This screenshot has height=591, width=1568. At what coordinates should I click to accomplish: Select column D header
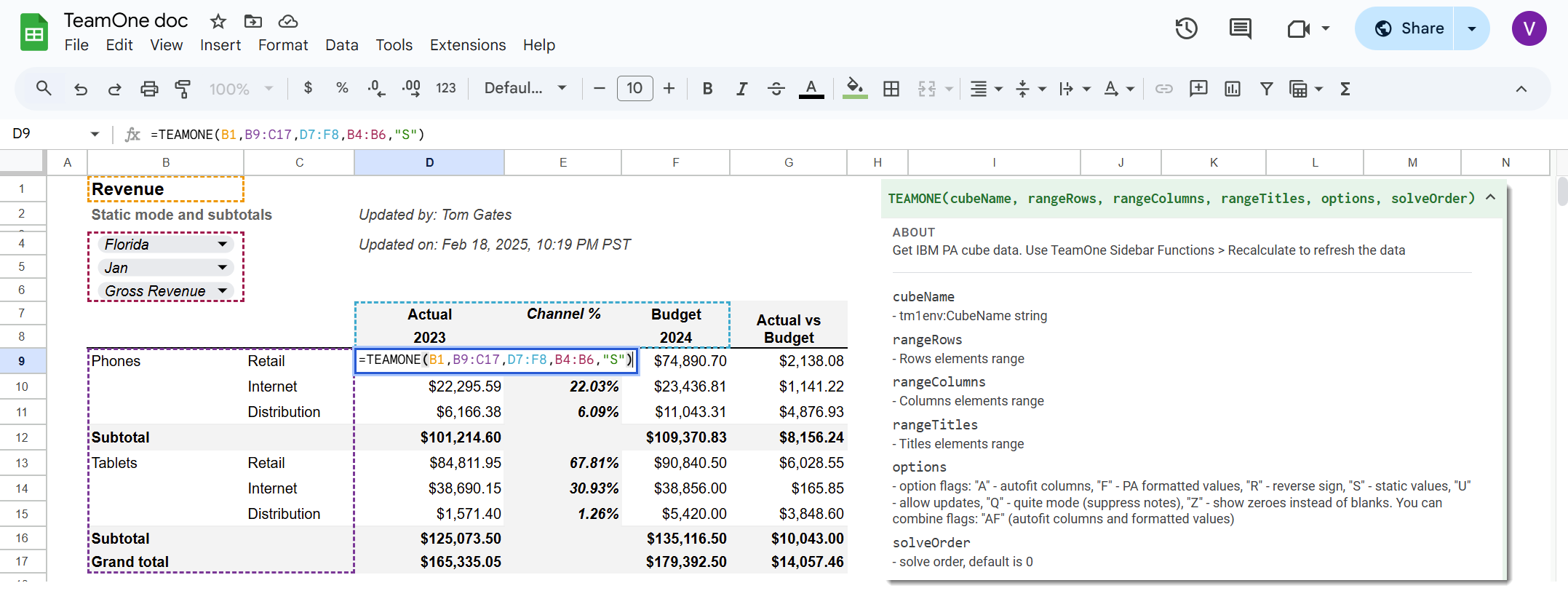[x=429, y=162]
